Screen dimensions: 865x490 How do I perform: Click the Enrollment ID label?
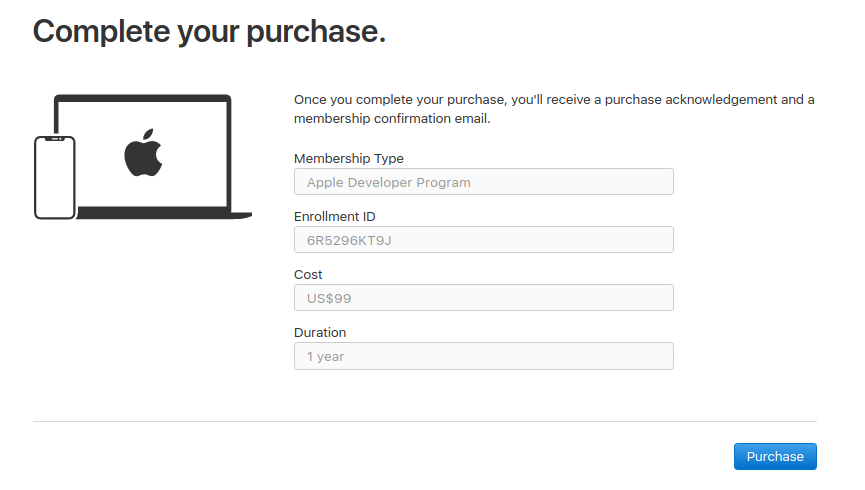(x=335, y=216)
